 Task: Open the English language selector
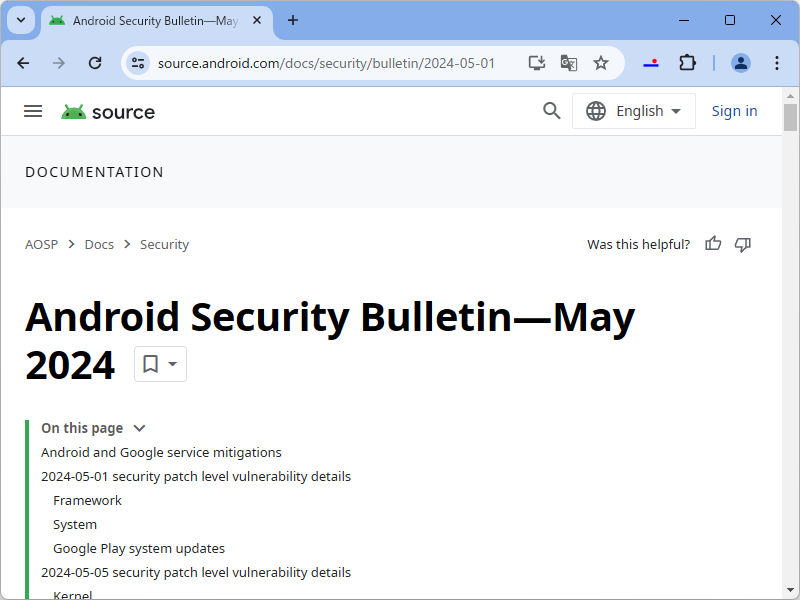[x=634, y=111]
